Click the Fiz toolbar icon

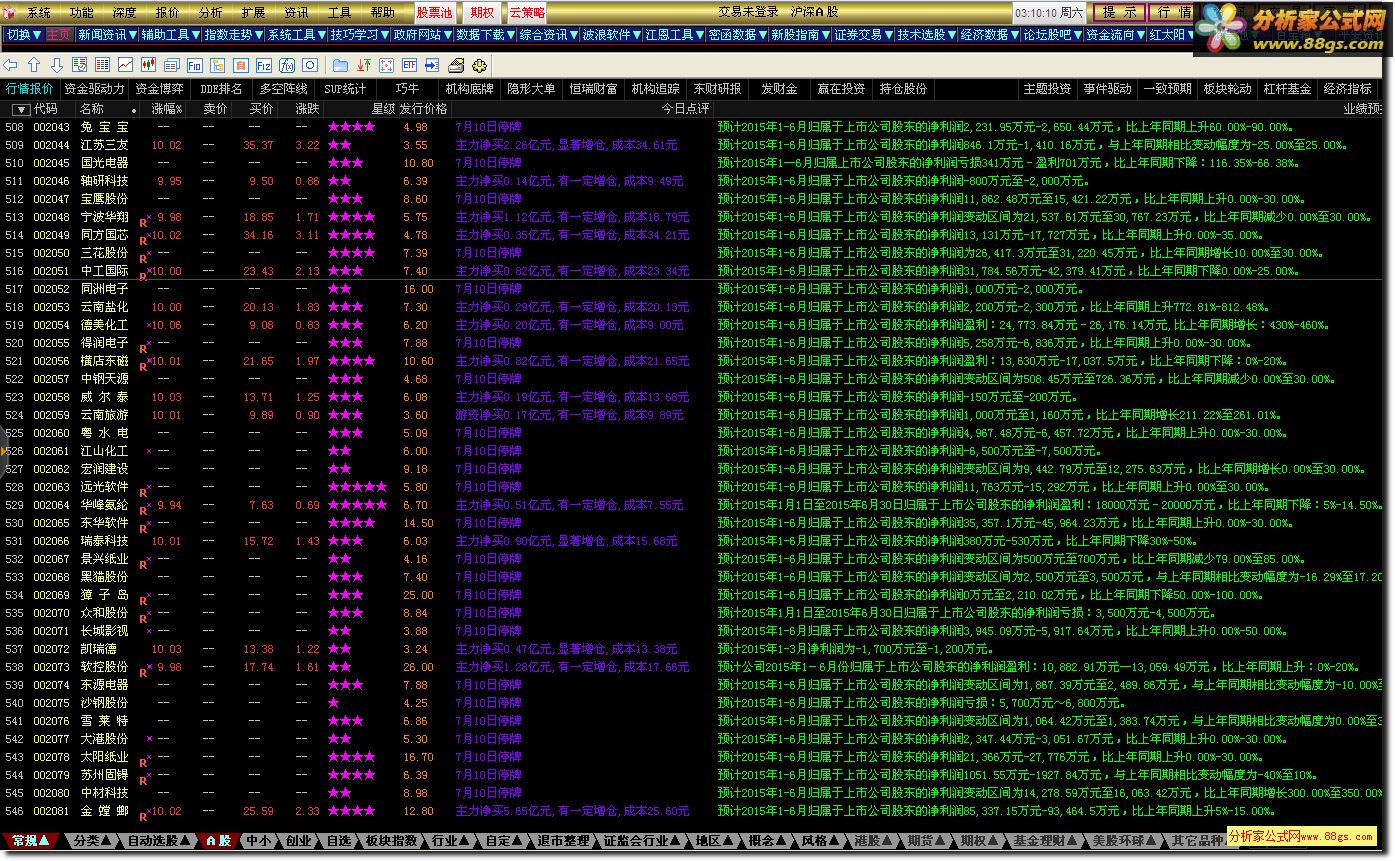click(263, 65)
